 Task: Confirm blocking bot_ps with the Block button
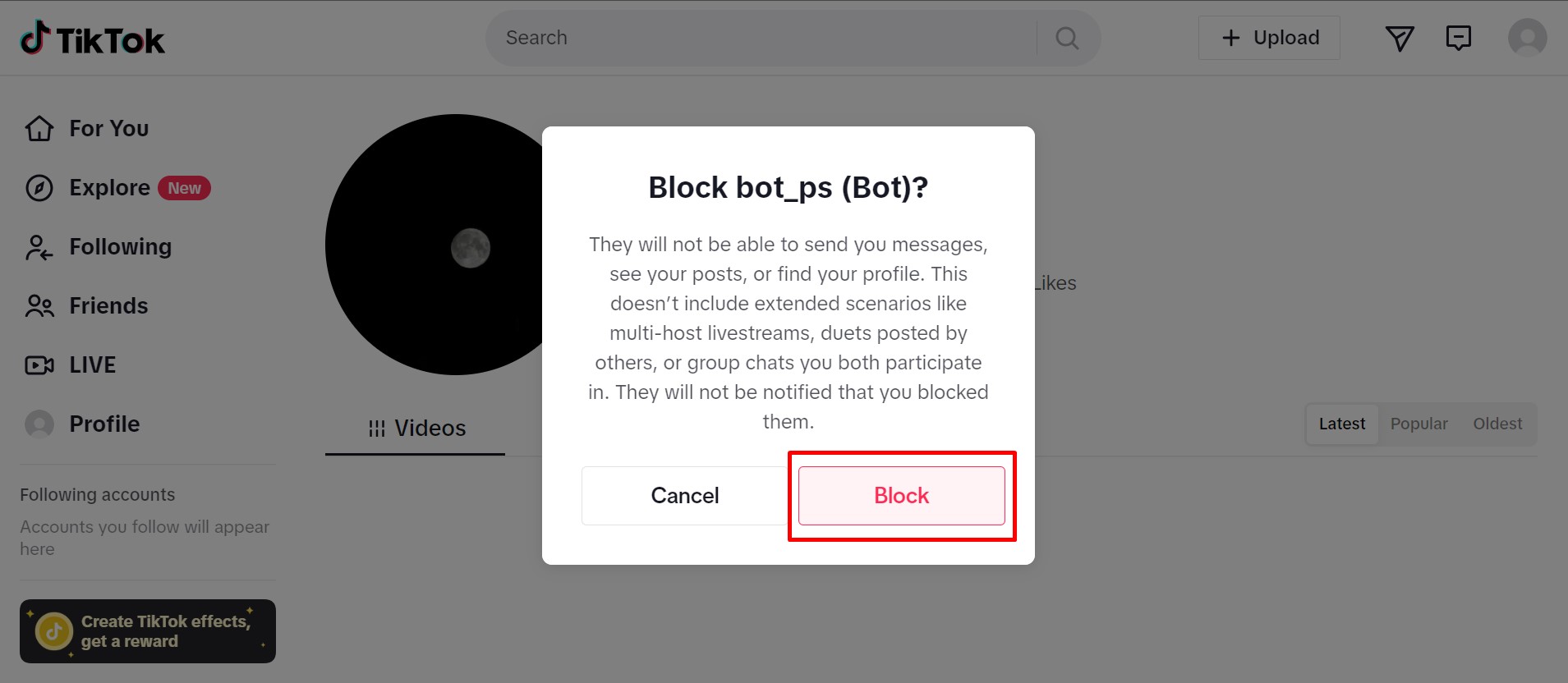pos(901,495)
